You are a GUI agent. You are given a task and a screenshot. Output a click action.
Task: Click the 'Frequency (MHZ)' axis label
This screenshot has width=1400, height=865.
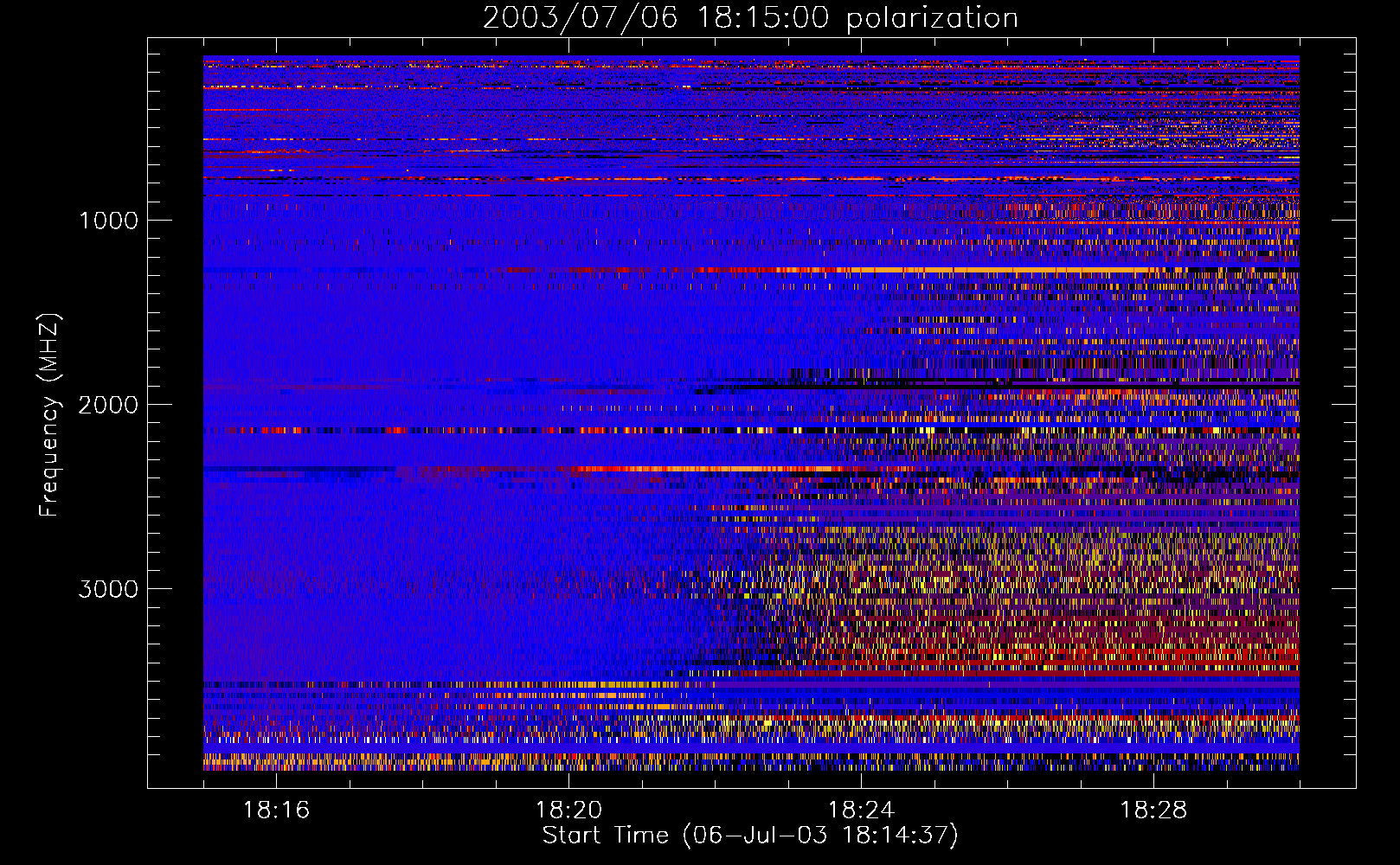point(48,414)
